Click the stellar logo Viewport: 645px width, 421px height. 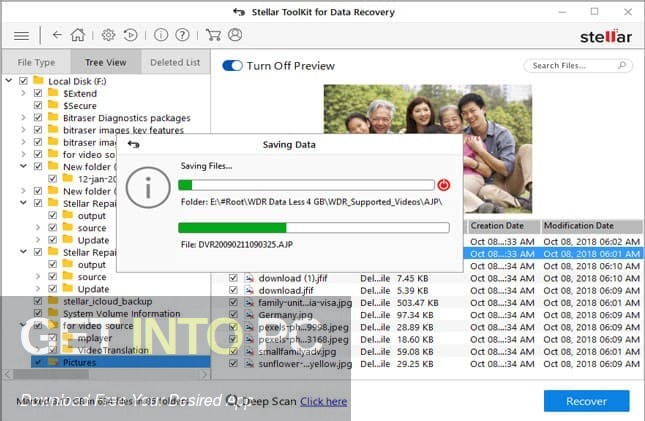click(606, 36)
